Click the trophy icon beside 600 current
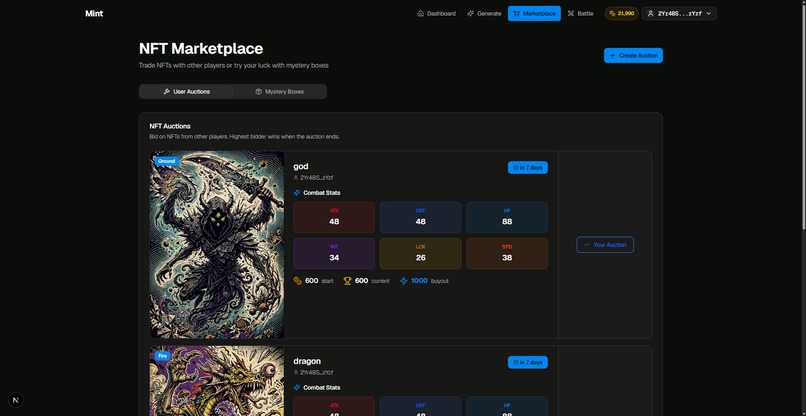 [347, 281]
